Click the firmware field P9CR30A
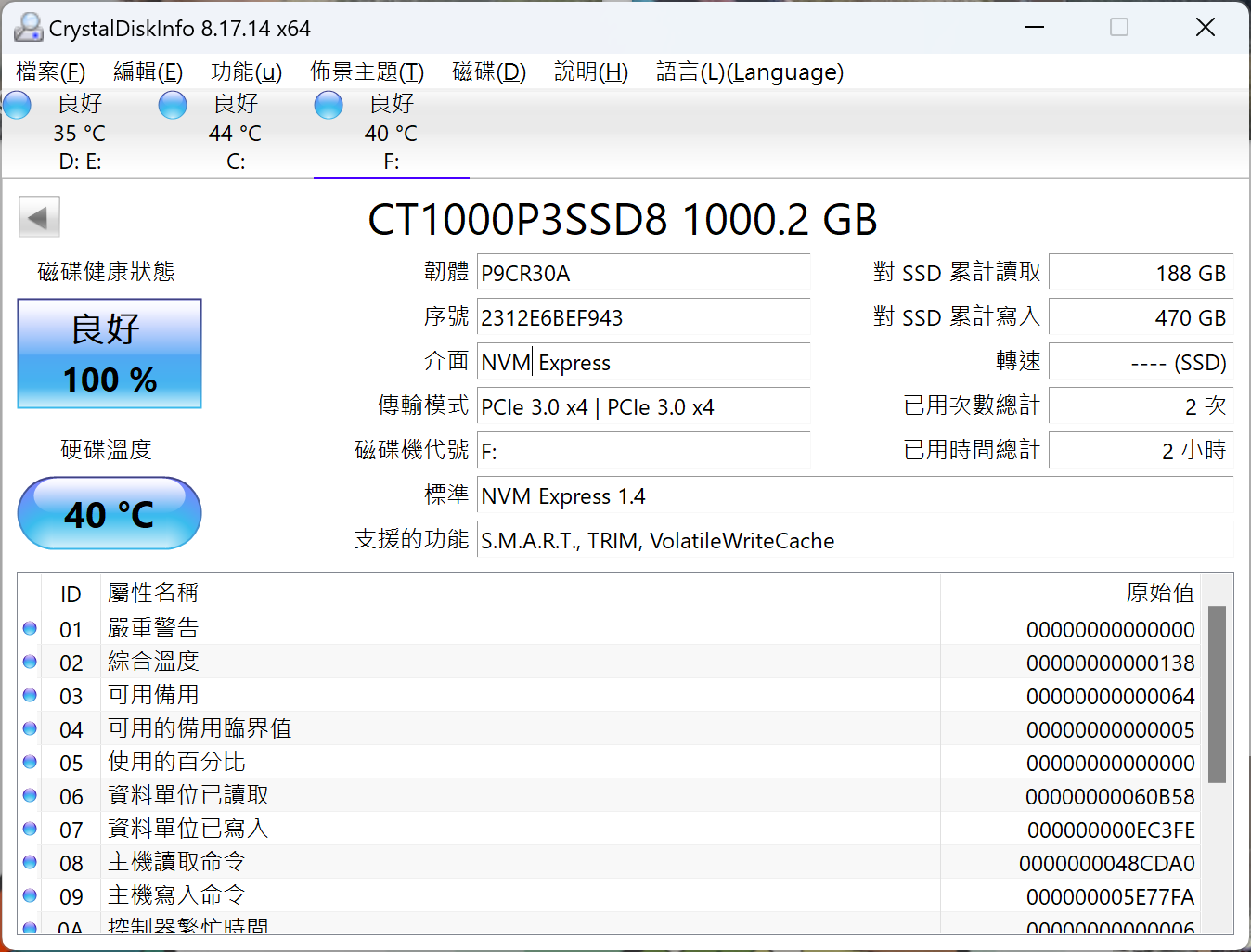The height and width of the screenshot is (952, 1251). (x=642, y=274)
